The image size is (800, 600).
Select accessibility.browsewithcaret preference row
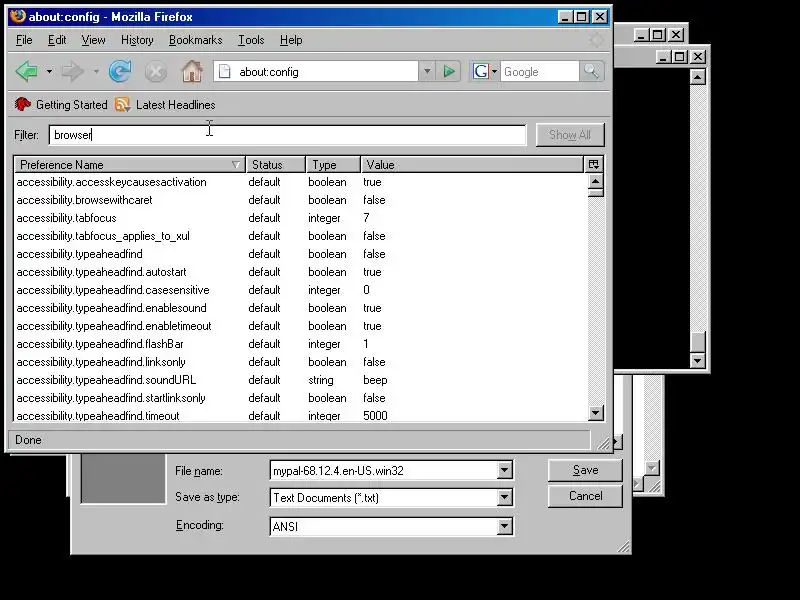point(301,200)
